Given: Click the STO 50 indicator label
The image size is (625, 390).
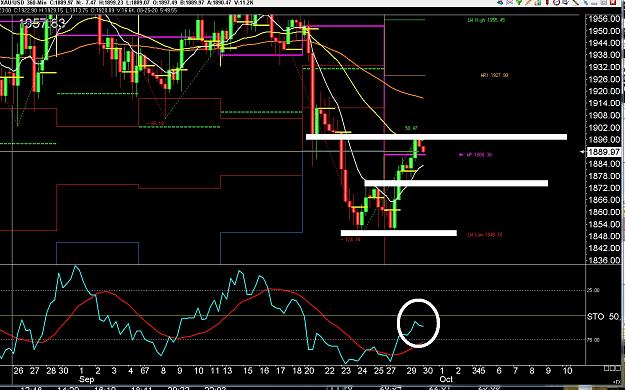Looking at the screenshot, I should pyautogui.click(x=603, y=317).
